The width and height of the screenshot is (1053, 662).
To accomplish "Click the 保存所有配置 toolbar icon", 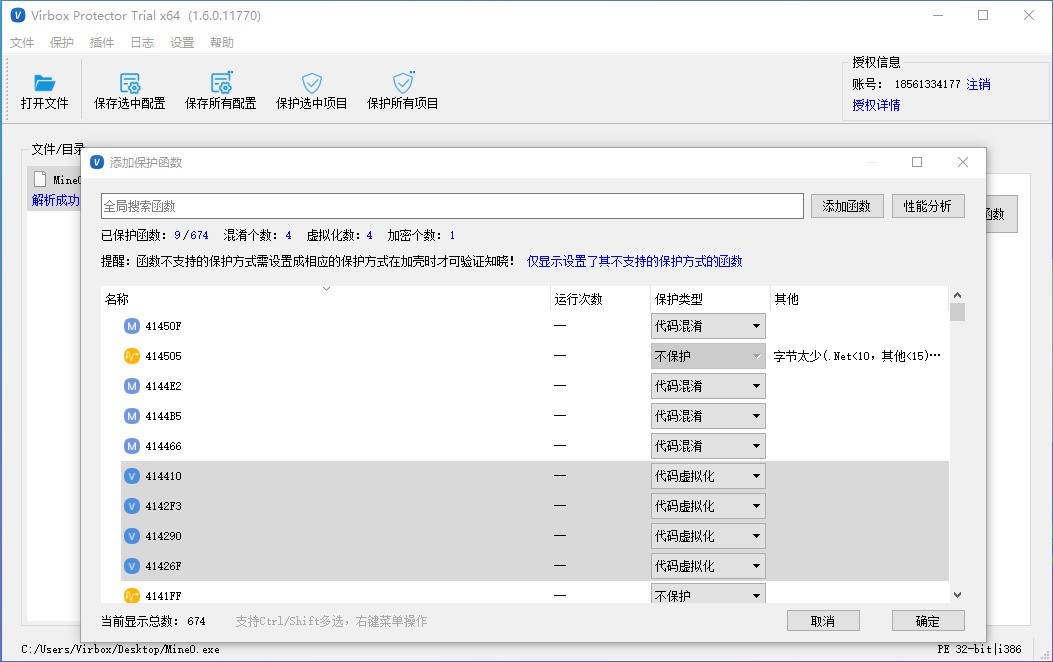I will [221, 82].
